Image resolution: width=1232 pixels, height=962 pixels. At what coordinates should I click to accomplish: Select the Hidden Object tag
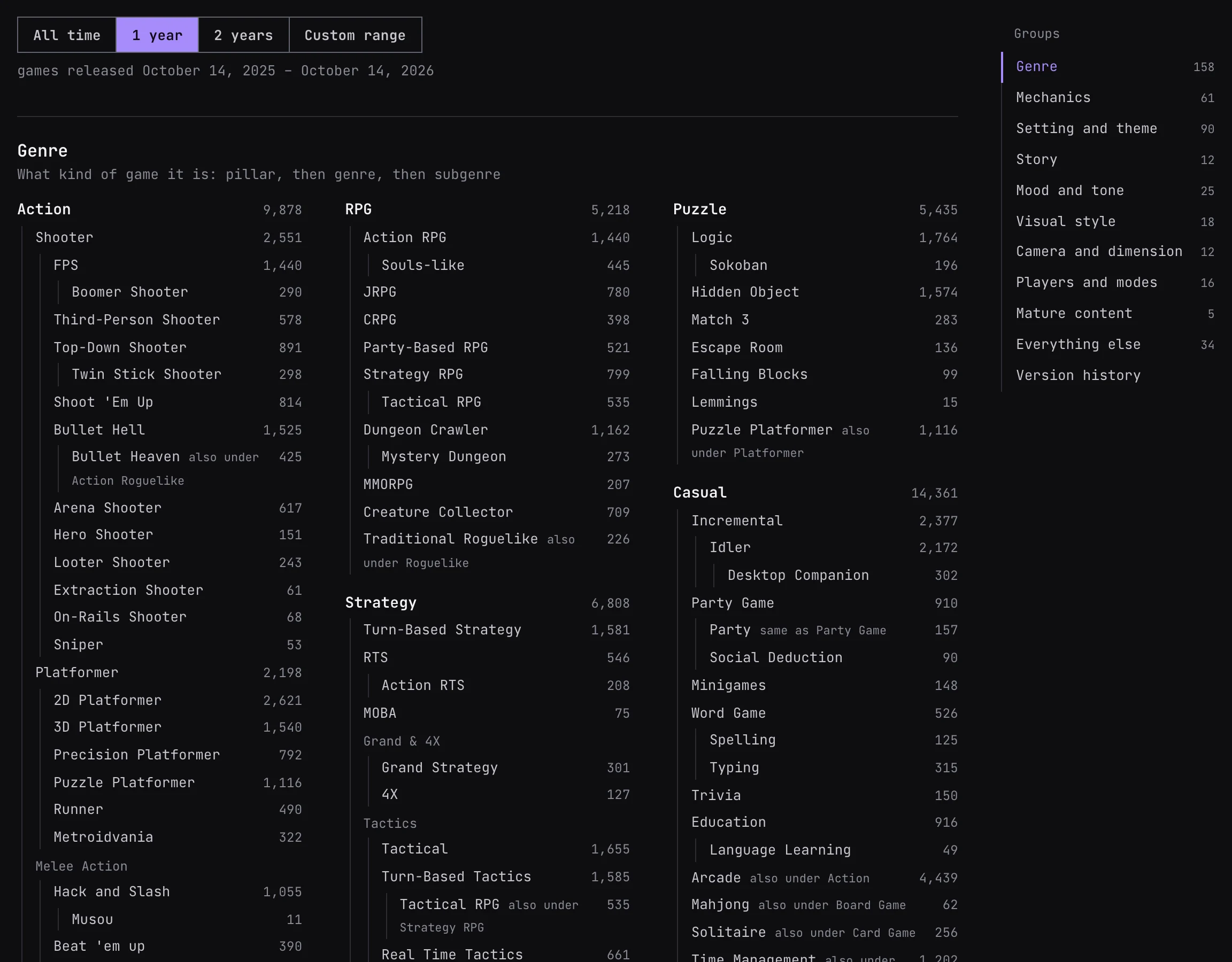[745, 292]
